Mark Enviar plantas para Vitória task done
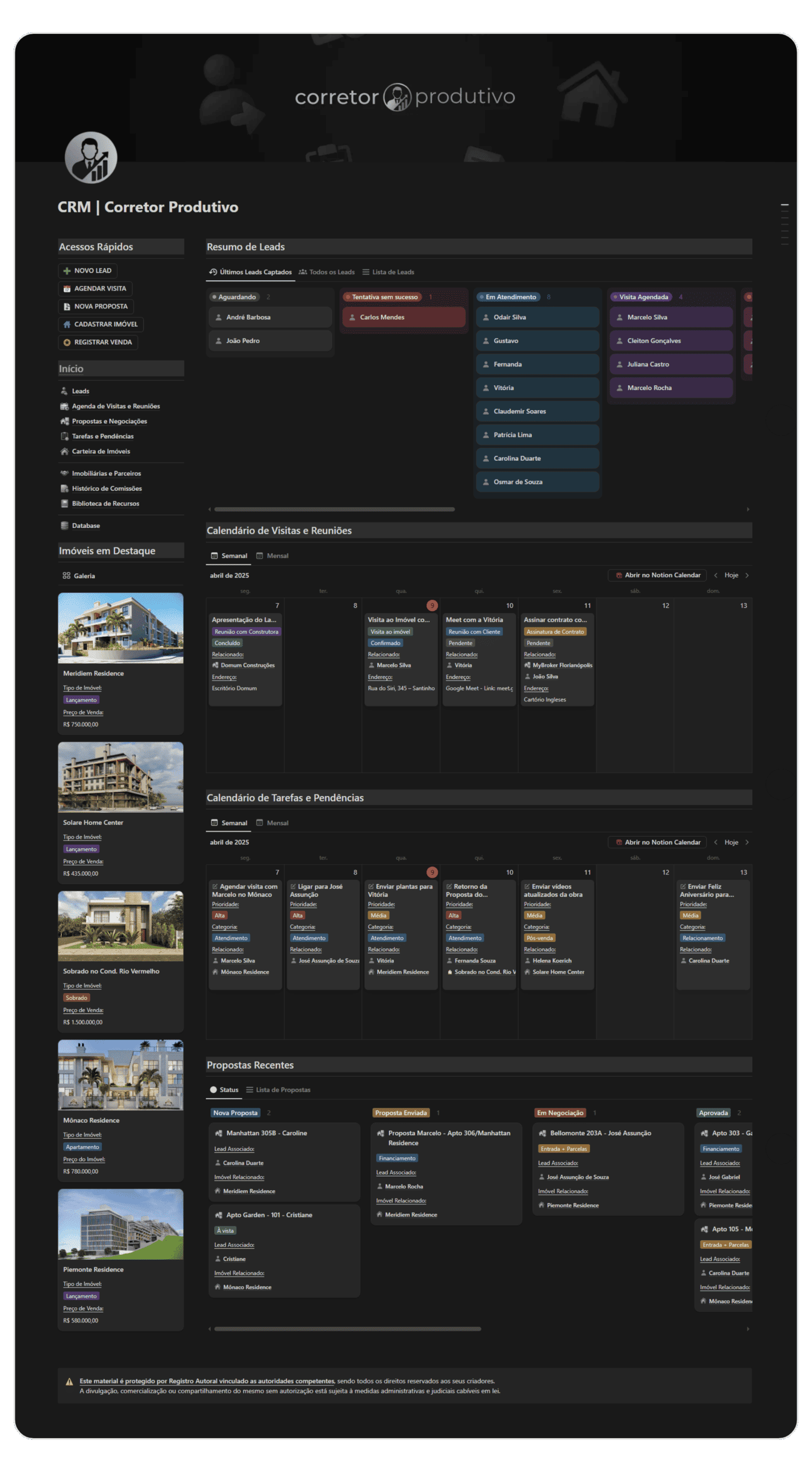The height and width of the screenshot is (1472, 812). pyautogui.click(x=371, y=887)
